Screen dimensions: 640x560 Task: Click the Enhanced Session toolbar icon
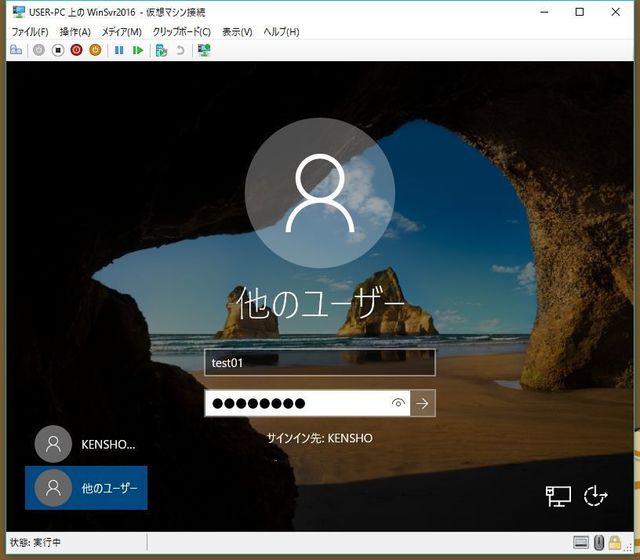204,49
